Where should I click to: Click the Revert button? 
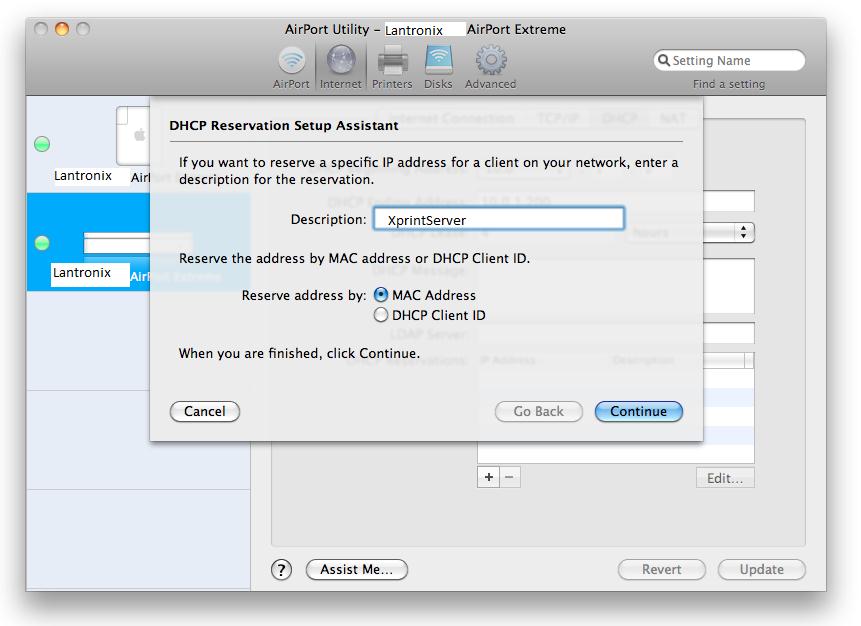(x=661, y=570)
